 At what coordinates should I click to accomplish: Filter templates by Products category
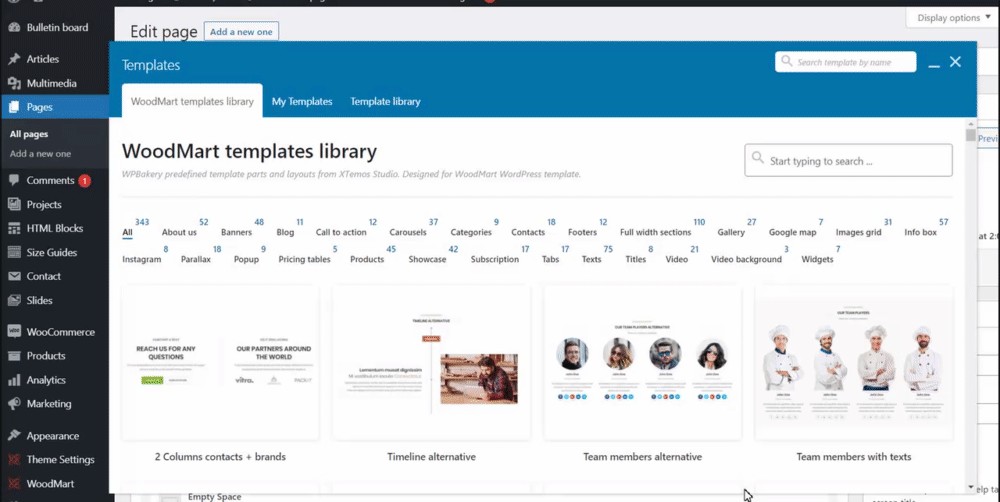pyautogui.click(x=367, y=260)
